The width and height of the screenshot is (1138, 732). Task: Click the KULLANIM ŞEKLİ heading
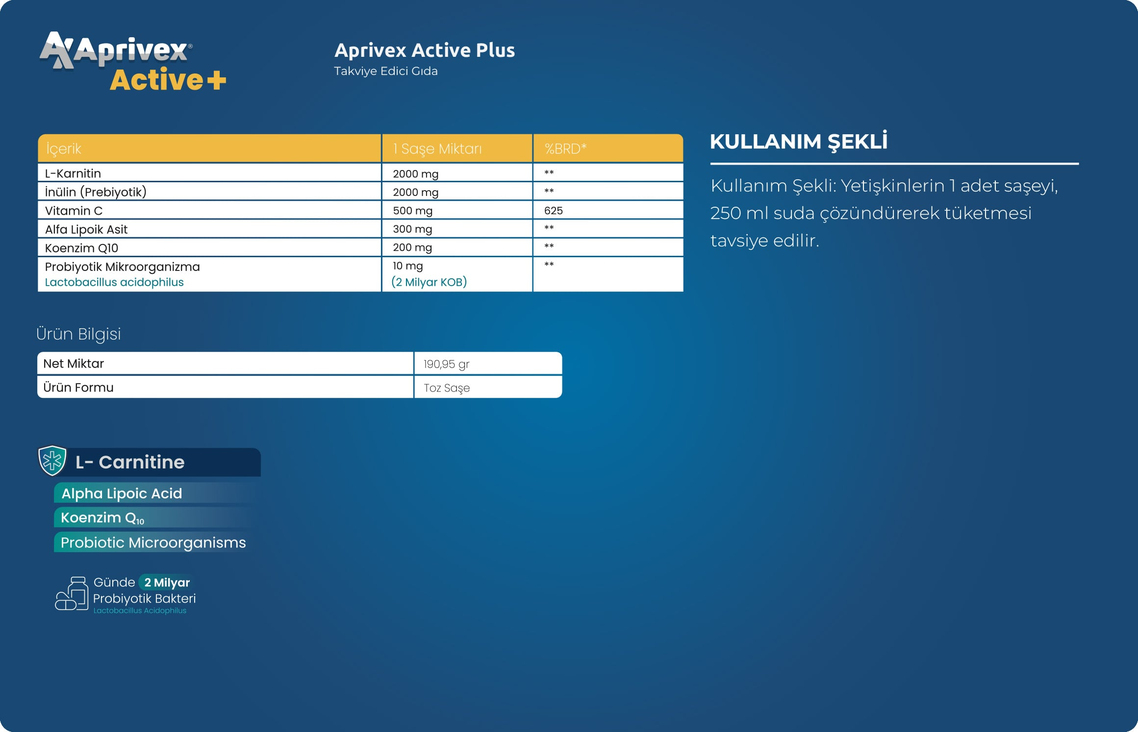pyautogui.click(x=798, y=142)
